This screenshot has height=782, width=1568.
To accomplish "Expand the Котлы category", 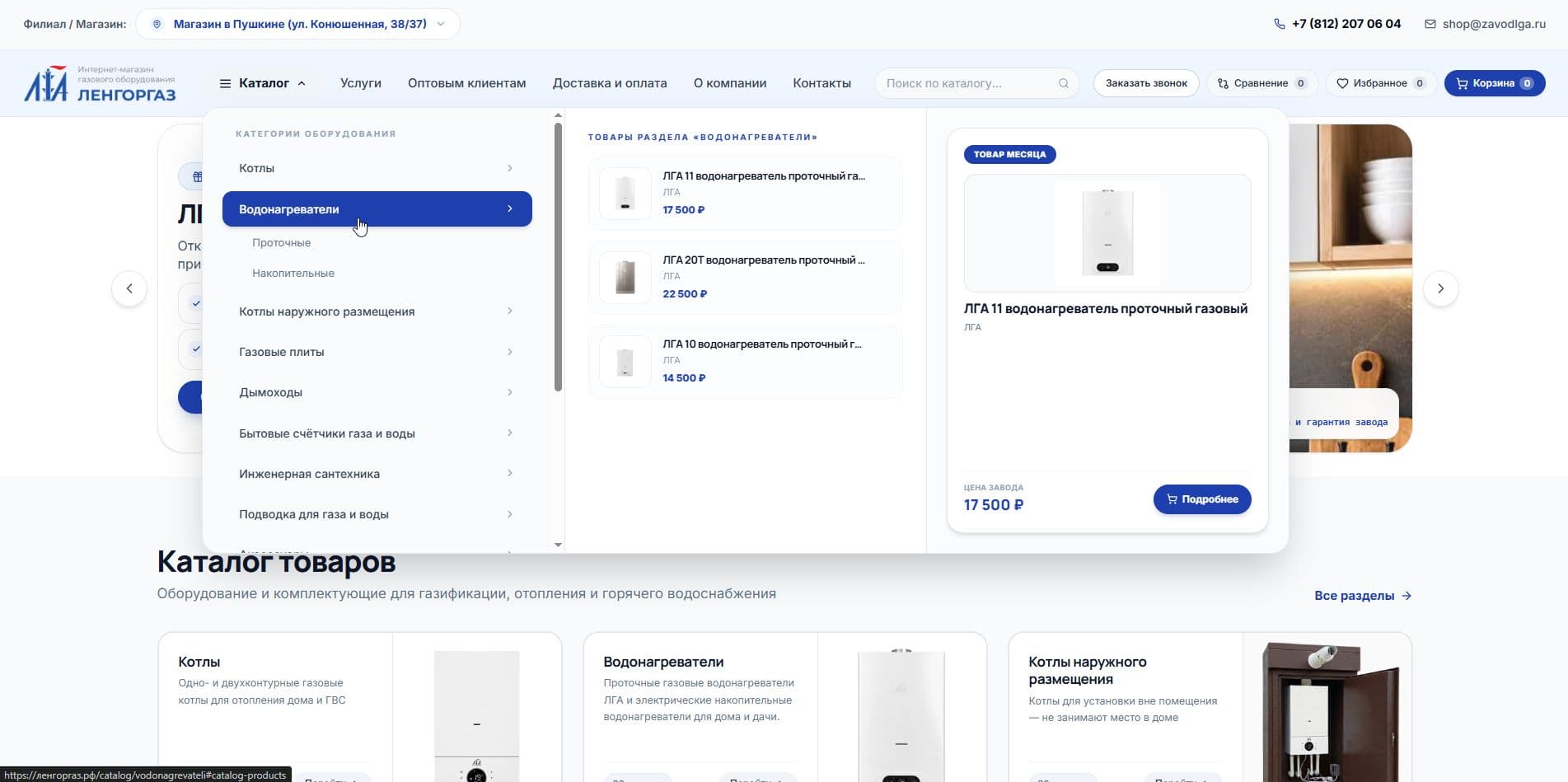I will [x=377, y=168].
